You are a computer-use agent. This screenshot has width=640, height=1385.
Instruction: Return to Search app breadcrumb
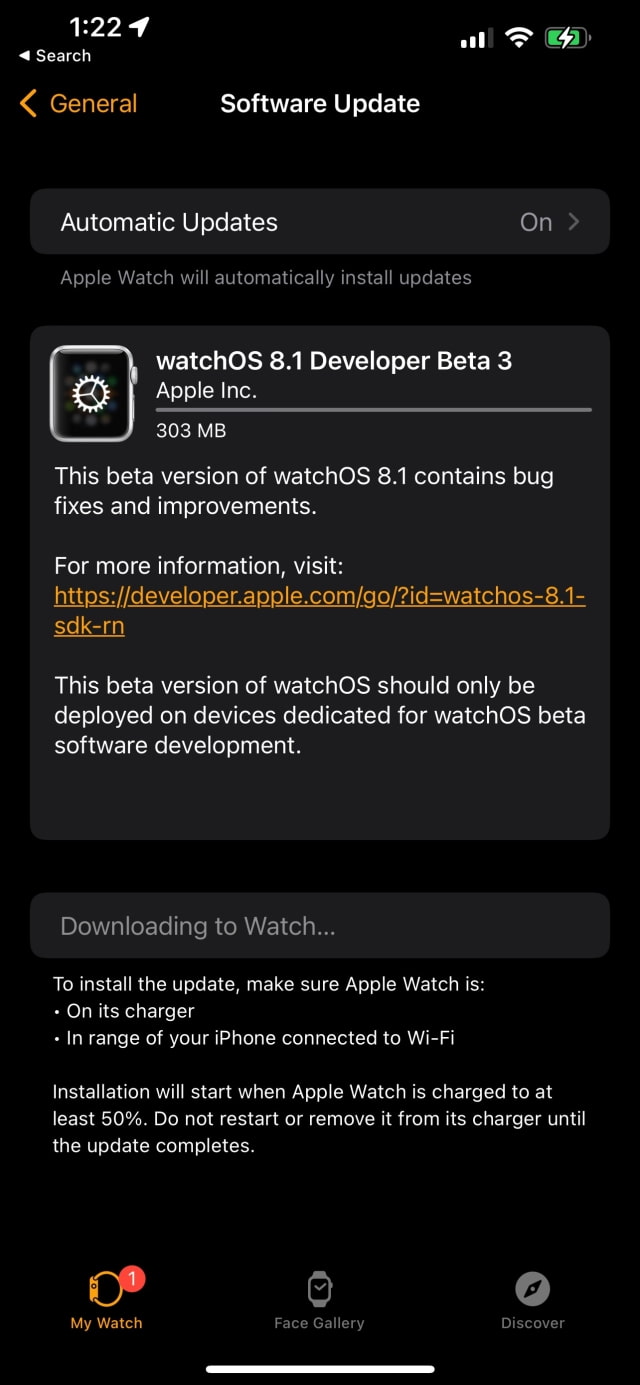pos(55,56)
